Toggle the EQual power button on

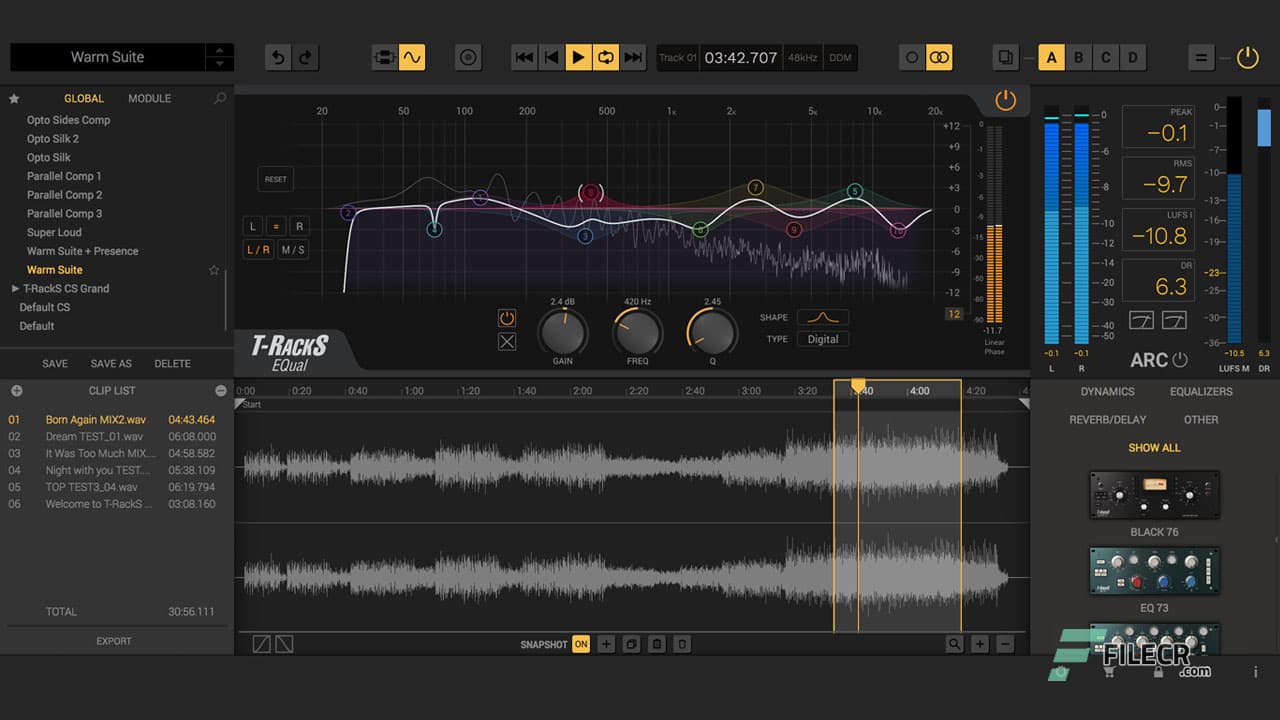1004,100
